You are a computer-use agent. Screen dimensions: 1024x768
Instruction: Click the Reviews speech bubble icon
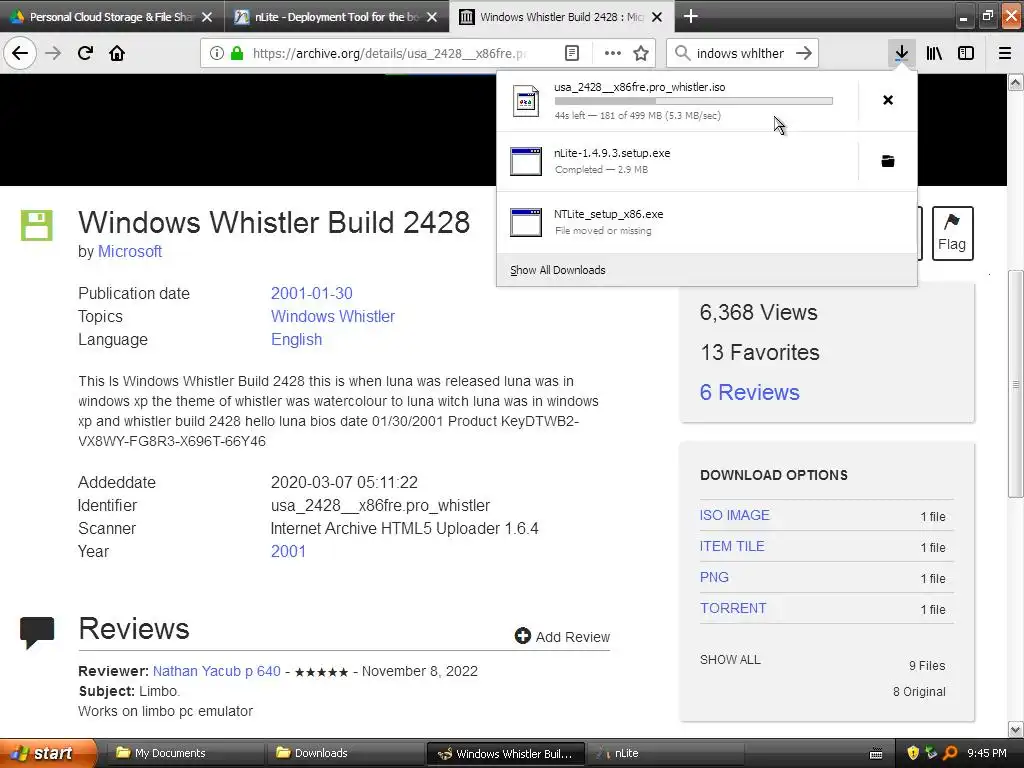pos(37,632)
